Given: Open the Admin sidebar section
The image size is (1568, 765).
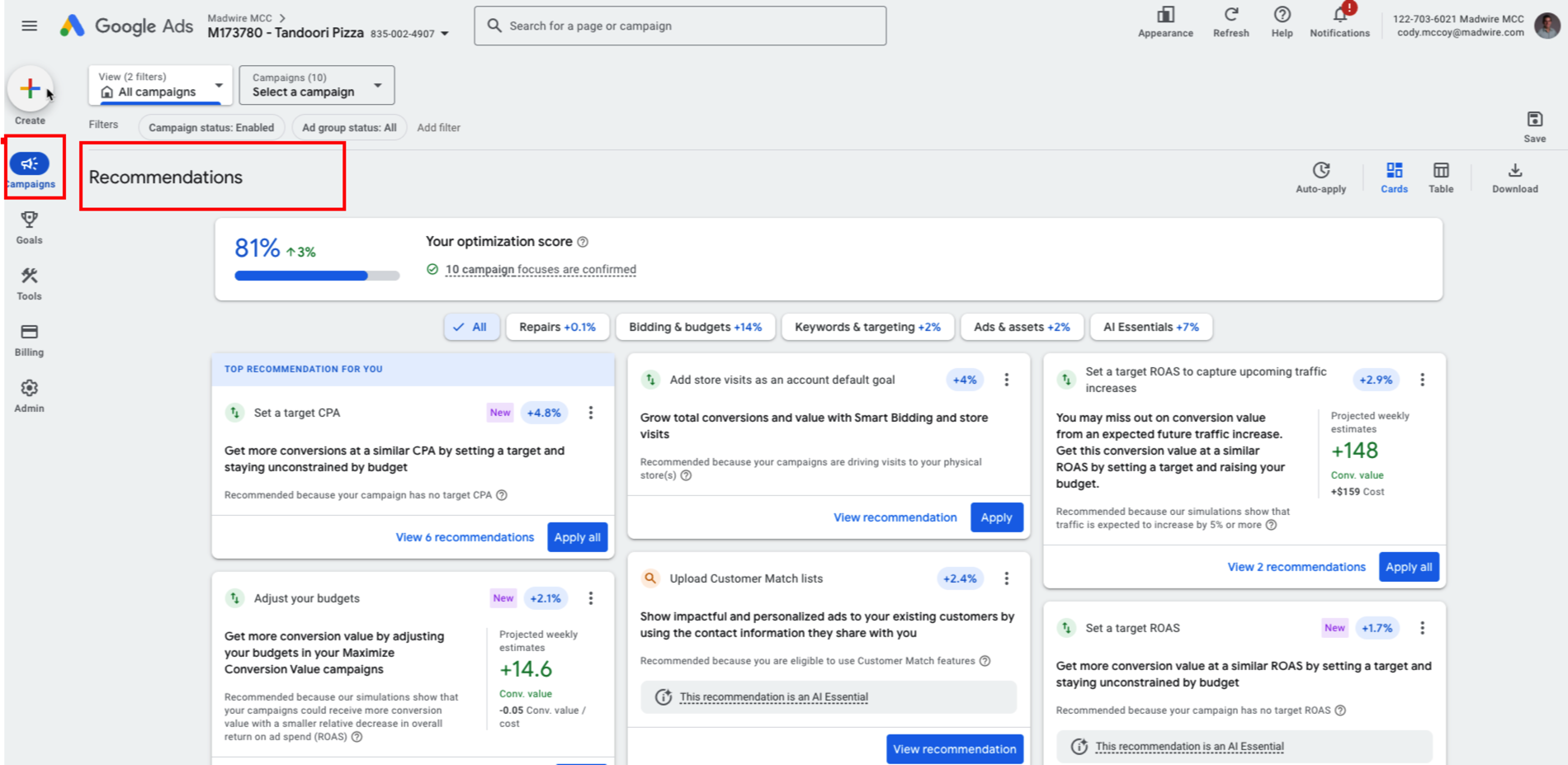Looking at the screenshot, I should click(x=29, y=395).
